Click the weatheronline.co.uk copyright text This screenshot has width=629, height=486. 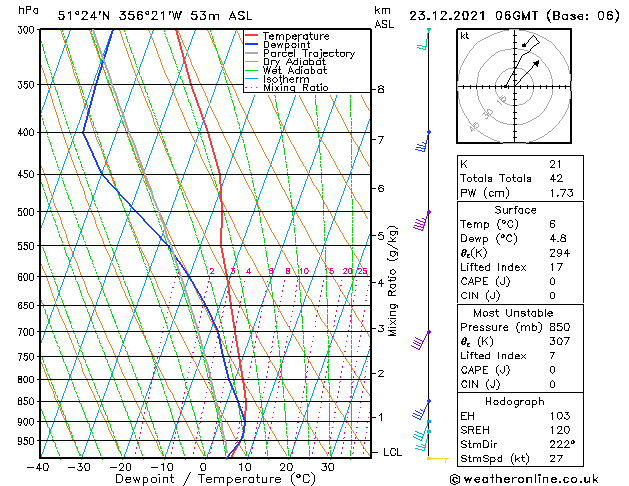(524, 479)
